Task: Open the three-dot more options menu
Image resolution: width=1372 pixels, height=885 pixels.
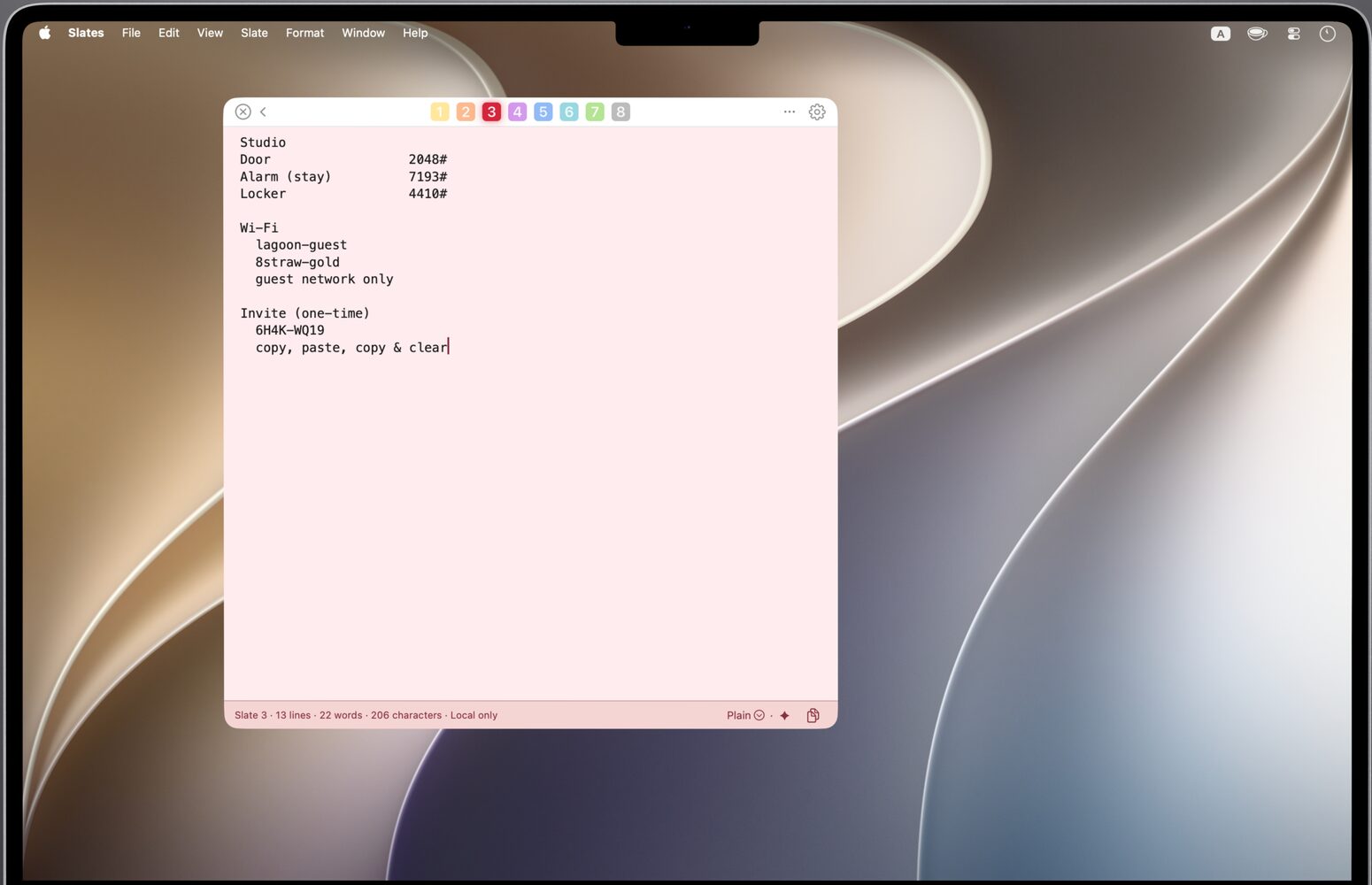Action: 790,112
